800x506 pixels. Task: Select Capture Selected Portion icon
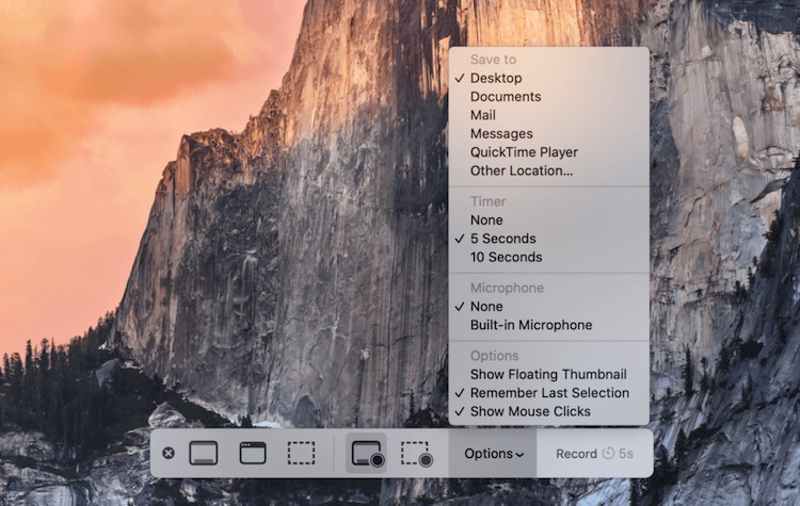click(x=301, y=453)
